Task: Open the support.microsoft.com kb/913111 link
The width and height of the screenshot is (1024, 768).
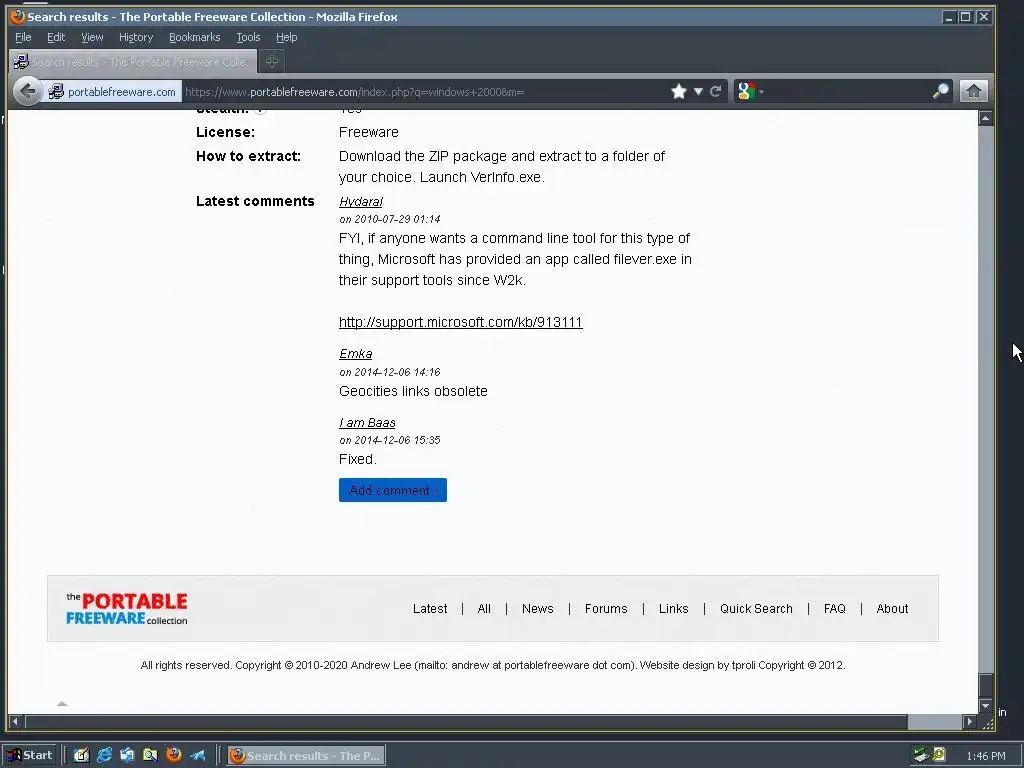Action: coord(460,322)
